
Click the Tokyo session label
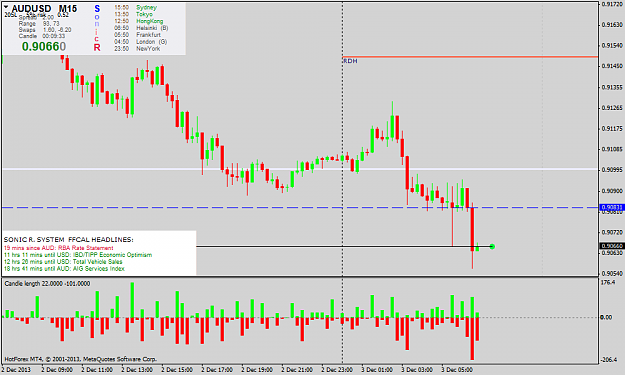coord(144,14)
